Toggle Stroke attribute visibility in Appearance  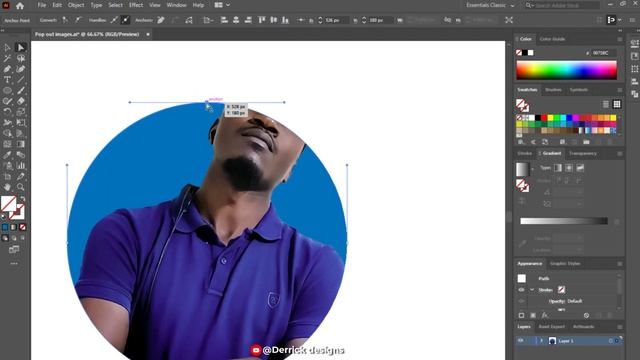(521, 290)
